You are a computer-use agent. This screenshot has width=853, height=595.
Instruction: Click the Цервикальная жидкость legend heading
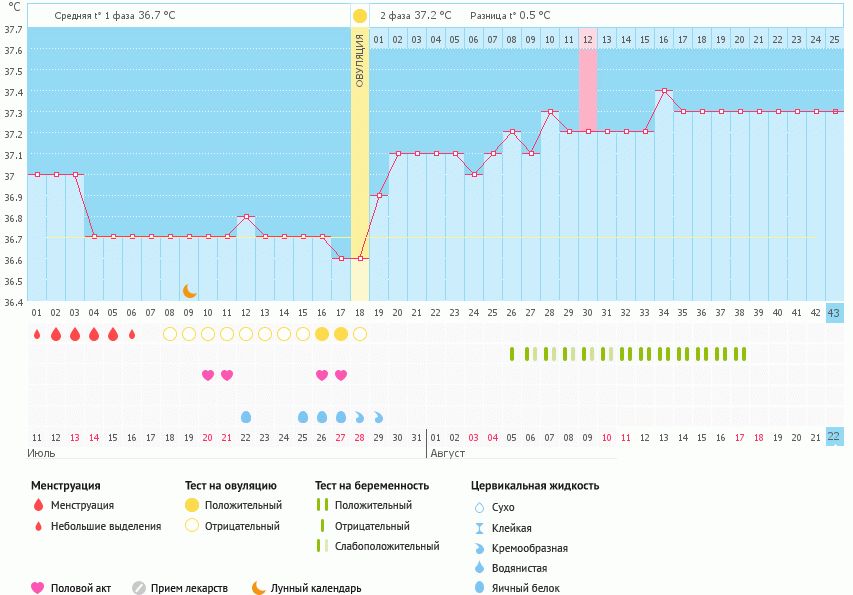535,486
